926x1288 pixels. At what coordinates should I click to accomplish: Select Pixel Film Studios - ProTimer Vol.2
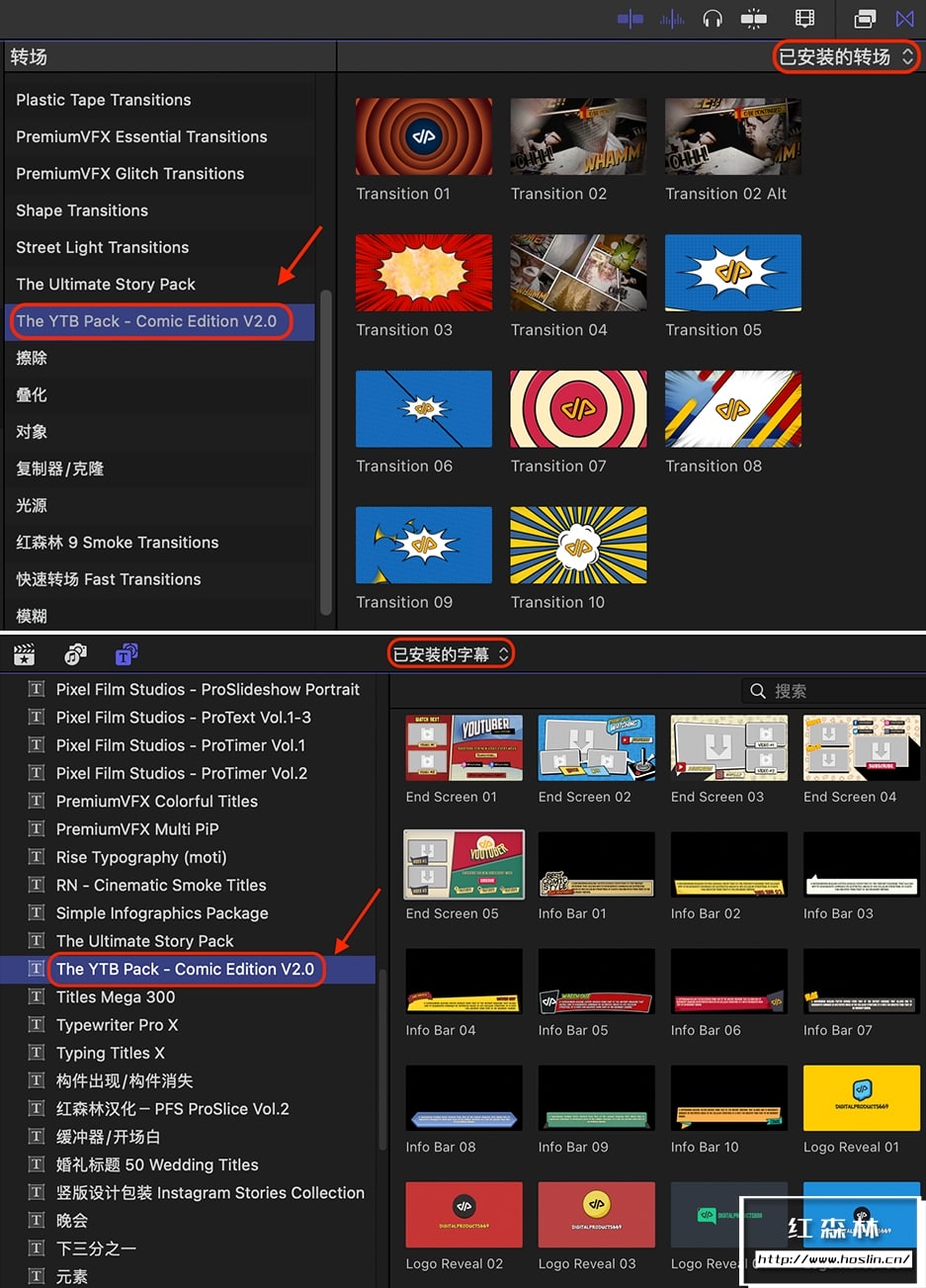coord(182,773)
